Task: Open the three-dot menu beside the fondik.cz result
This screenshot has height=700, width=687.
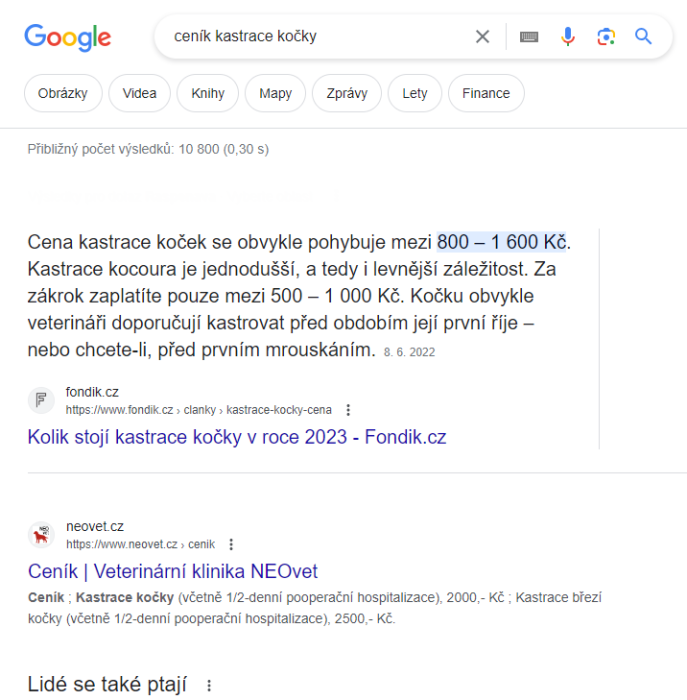Action: click(x=348, y=410)
